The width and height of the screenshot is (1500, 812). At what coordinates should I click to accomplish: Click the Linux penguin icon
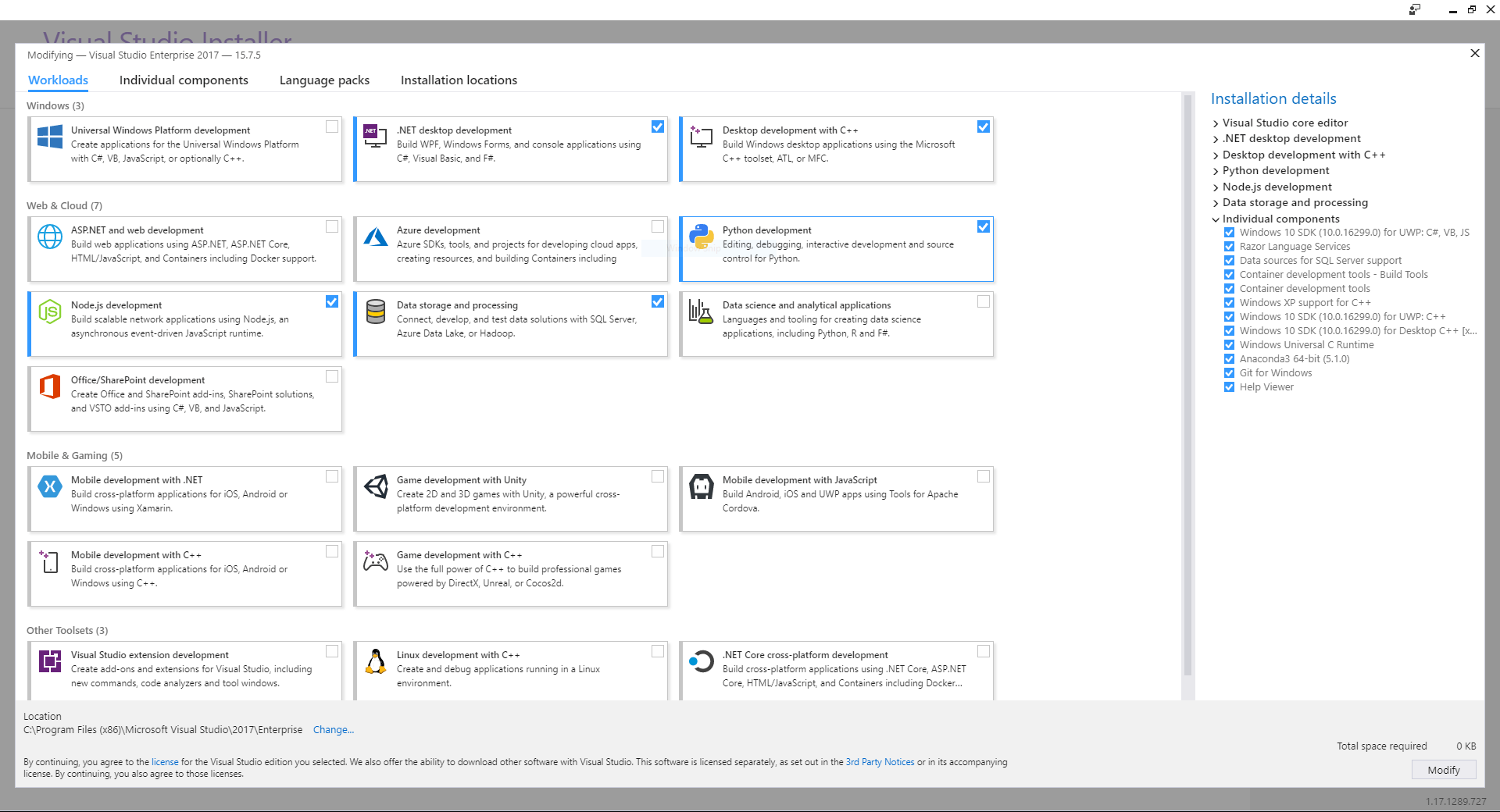pos(376,661)
